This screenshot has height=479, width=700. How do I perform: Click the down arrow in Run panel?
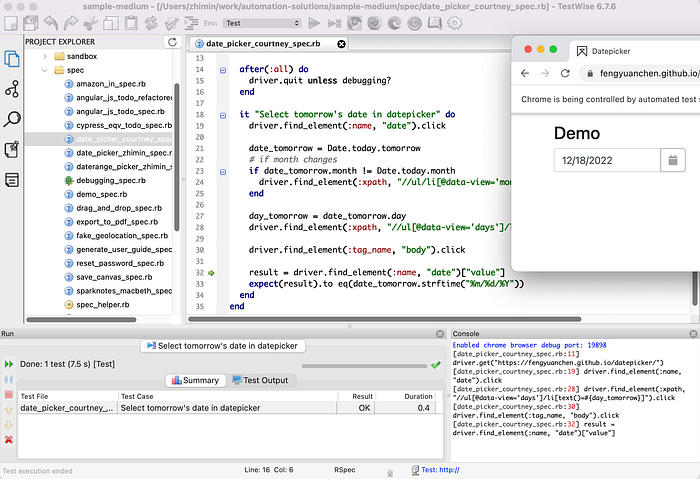[8, 425]
